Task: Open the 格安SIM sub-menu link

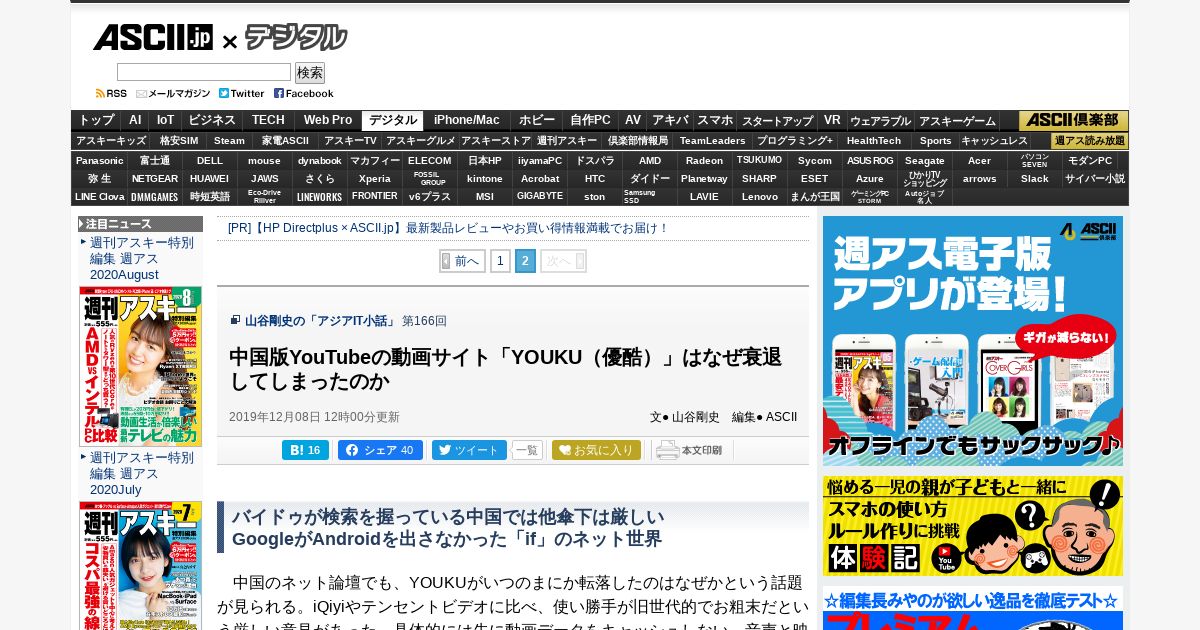Action: pyautogui.click(x=179, y=141)
